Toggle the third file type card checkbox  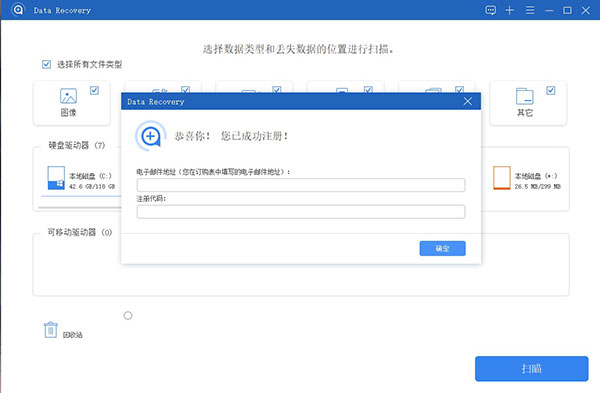tap(277, 90)
